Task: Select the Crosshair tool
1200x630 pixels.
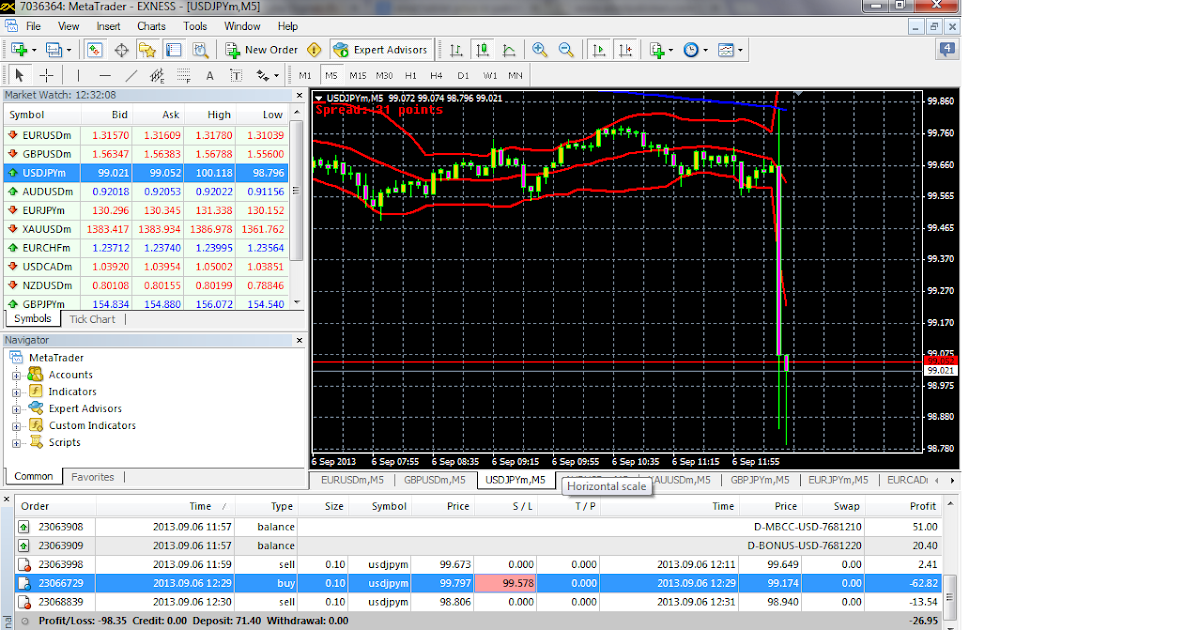Action: tap(46, 75)
